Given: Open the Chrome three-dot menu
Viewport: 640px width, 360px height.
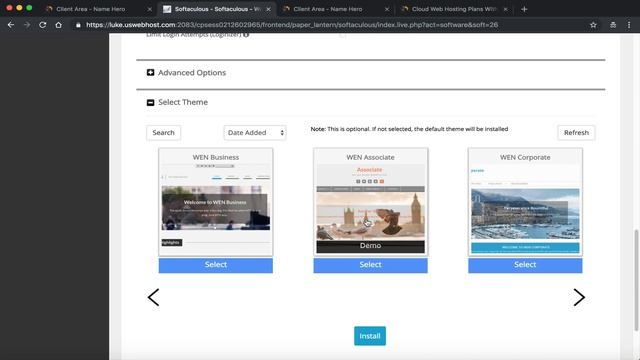Looking at the screenshot, I should click(629, 25).
